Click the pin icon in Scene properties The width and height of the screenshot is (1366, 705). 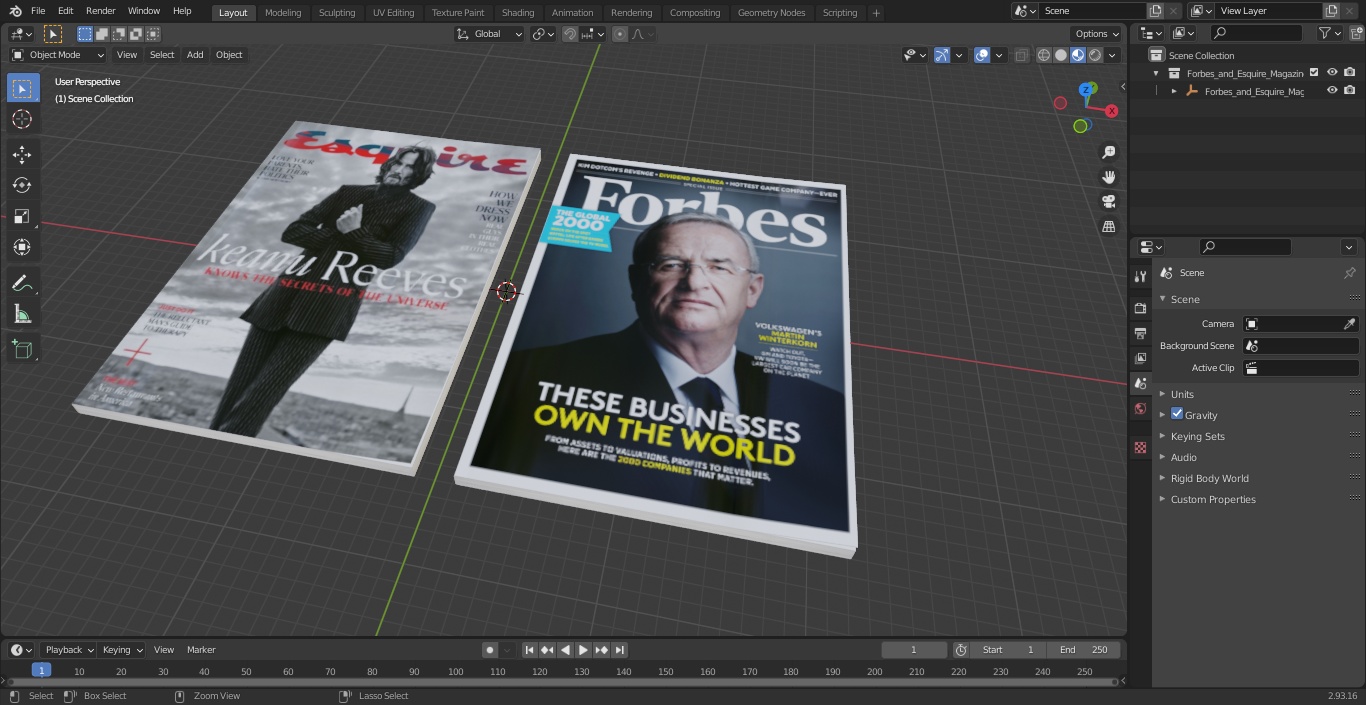(1349, 273)
